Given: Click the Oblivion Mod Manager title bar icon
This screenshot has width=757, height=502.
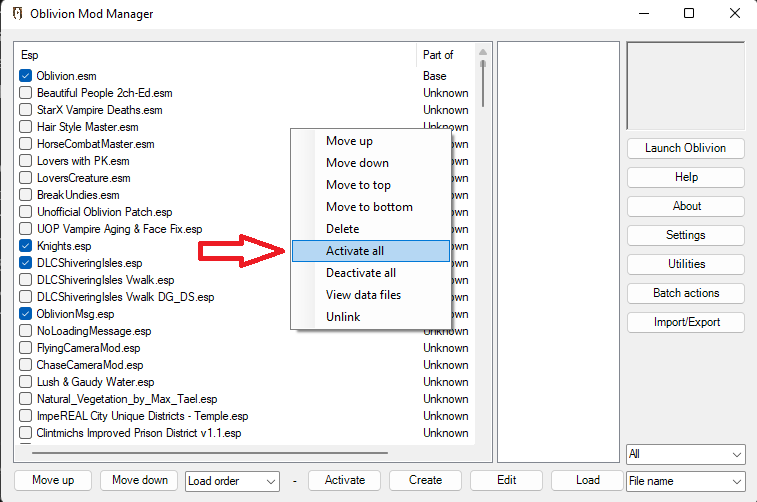Looking at the screenshot, I should [x=16, y=14].
